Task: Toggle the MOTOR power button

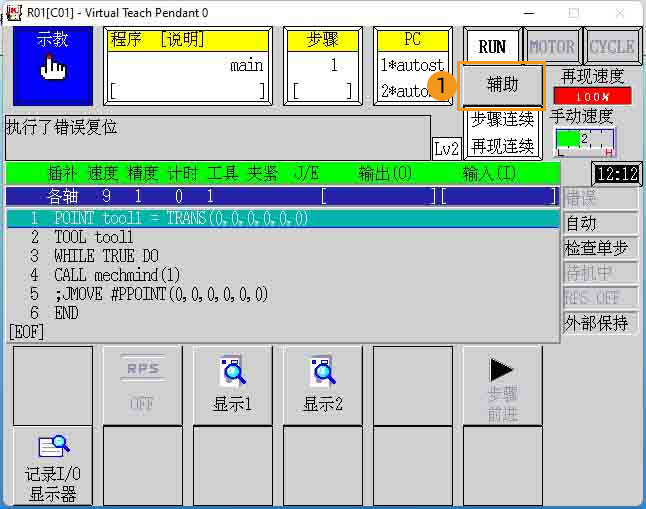Action: click(x=552, y=47)
